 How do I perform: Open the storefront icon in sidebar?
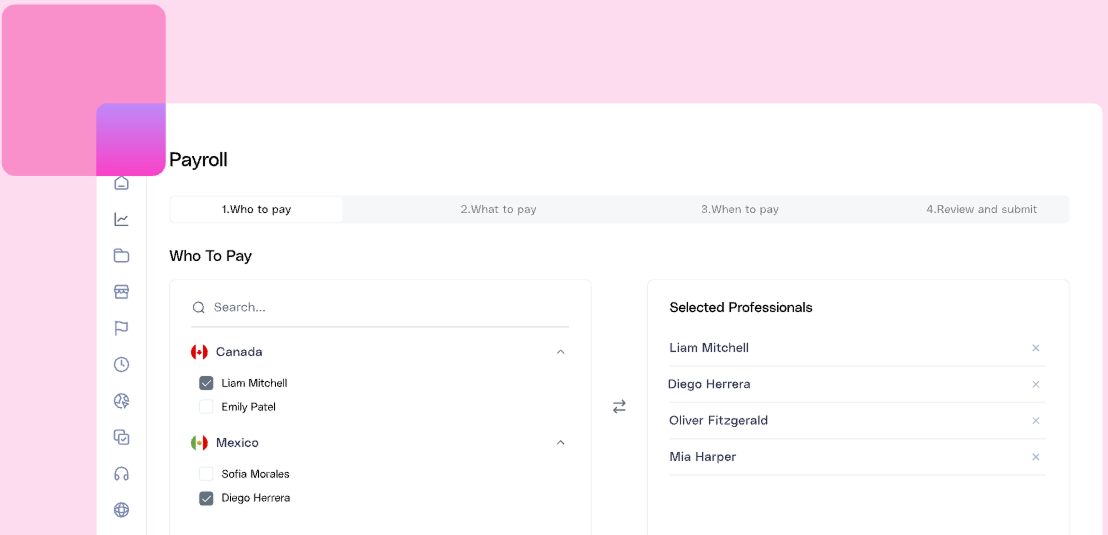(x=121, y=292)
